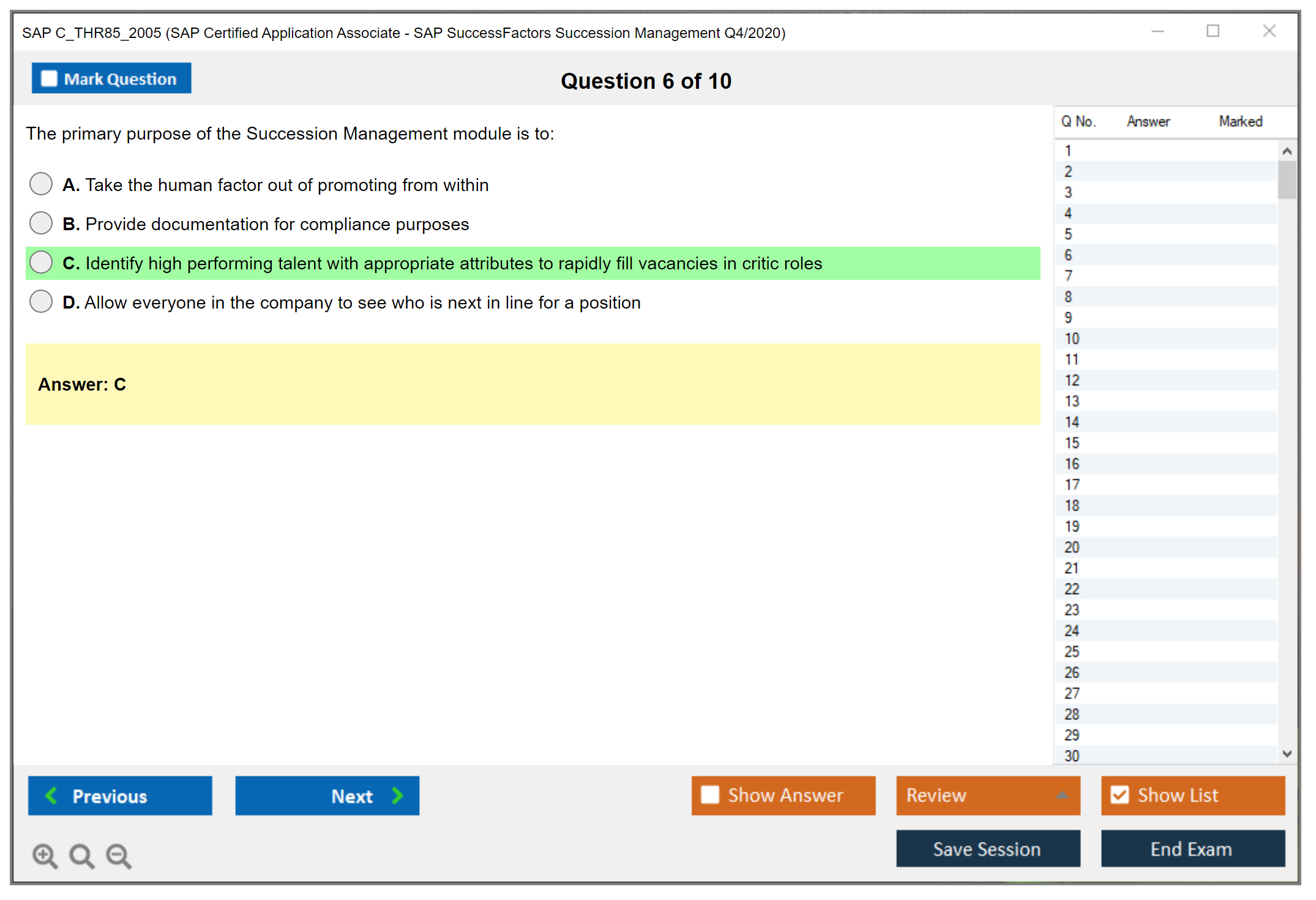This screenshot has width=1316, height=900.
Task: Click the green right arrow on Next
Action: (398, 795)
